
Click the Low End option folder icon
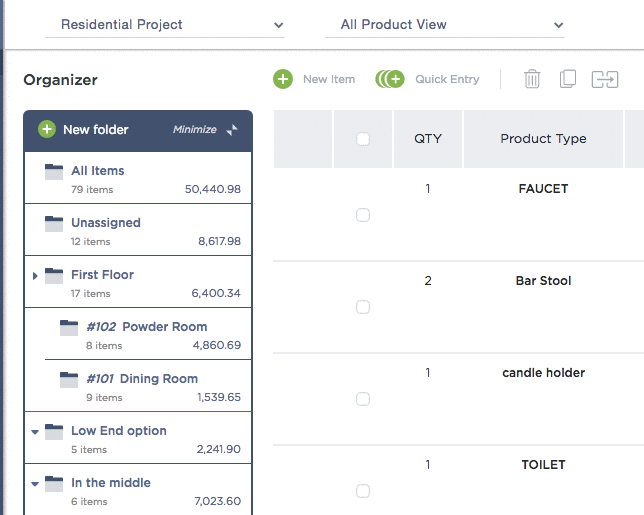click(x=54, y=432)
